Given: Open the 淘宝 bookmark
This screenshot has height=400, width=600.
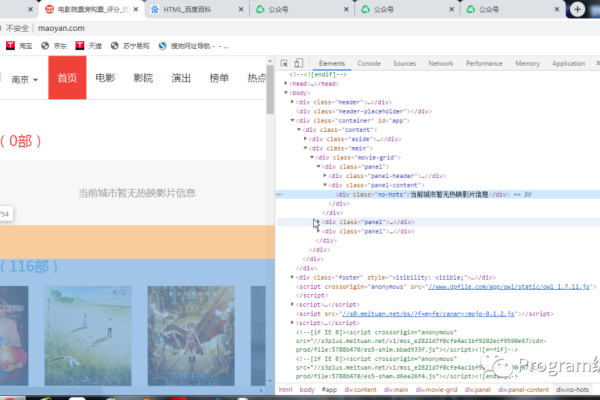Looking at the screenshot, I should click(x=19, y=46).
